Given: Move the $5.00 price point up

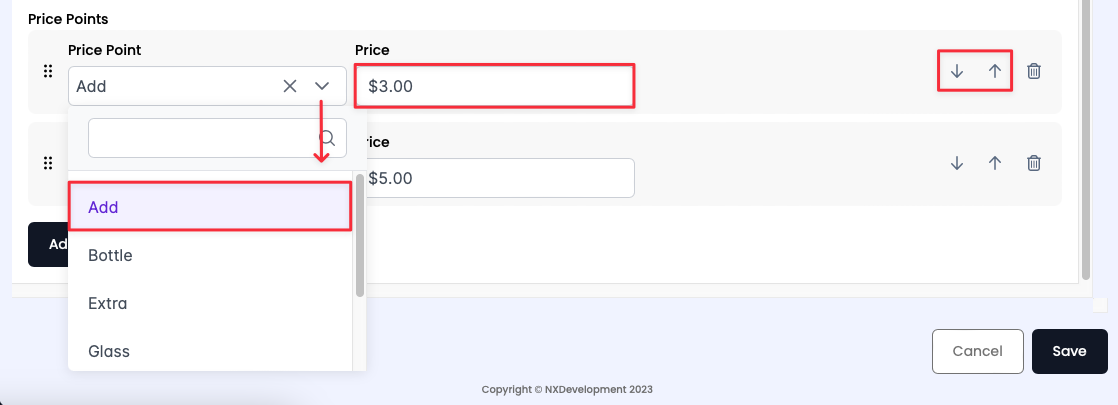Looking at the screenshot, I should click(995, 163).
